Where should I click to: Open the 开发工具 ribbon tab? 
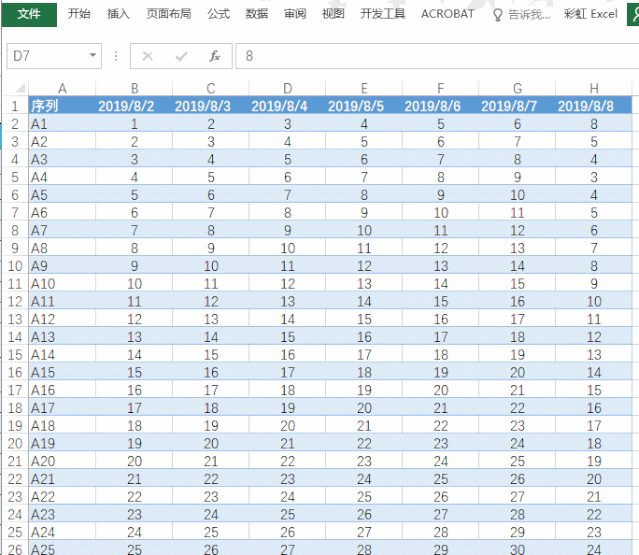pyautogui.click(x=383, y=14)
